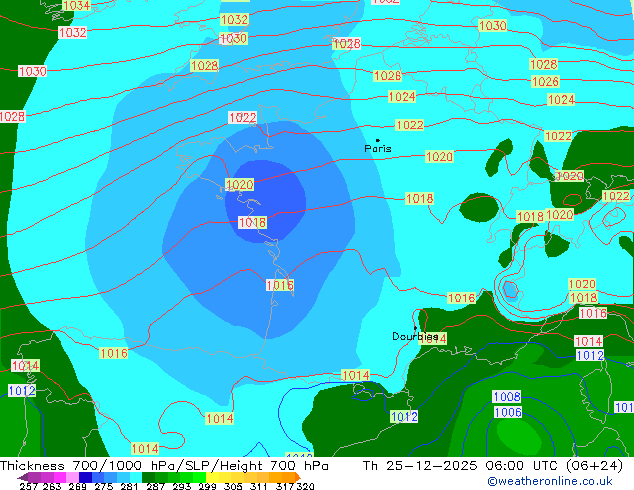The height and width of the screenshot is (490, 634).
Task: Pick the light pink legend swatch
Action: [x=72, y=477]
